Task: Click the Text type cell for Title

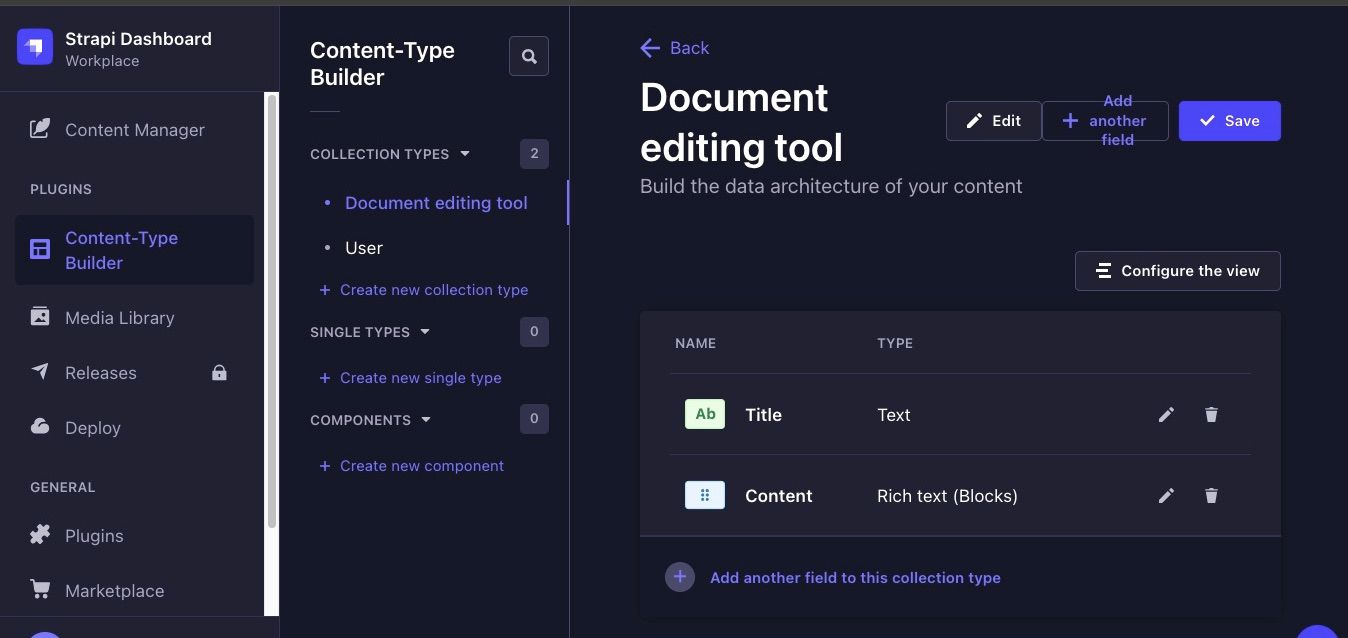Action: (x=893, y=415)
